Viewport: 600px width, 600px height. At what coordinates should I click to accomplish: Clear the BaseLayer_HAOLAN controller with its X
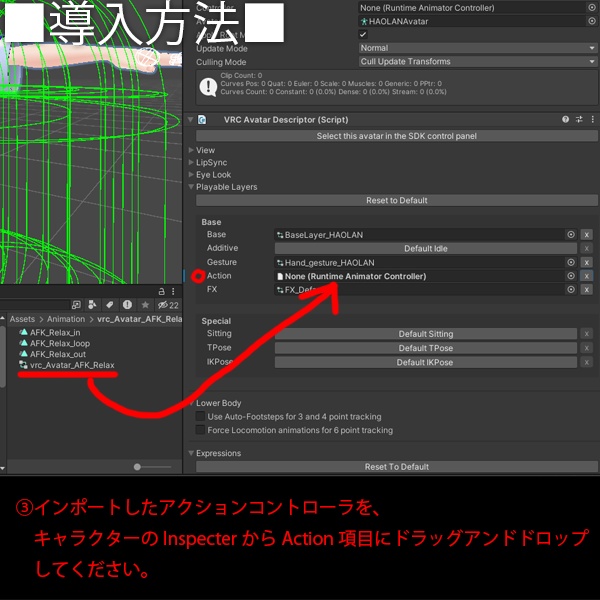pos(586,235)
